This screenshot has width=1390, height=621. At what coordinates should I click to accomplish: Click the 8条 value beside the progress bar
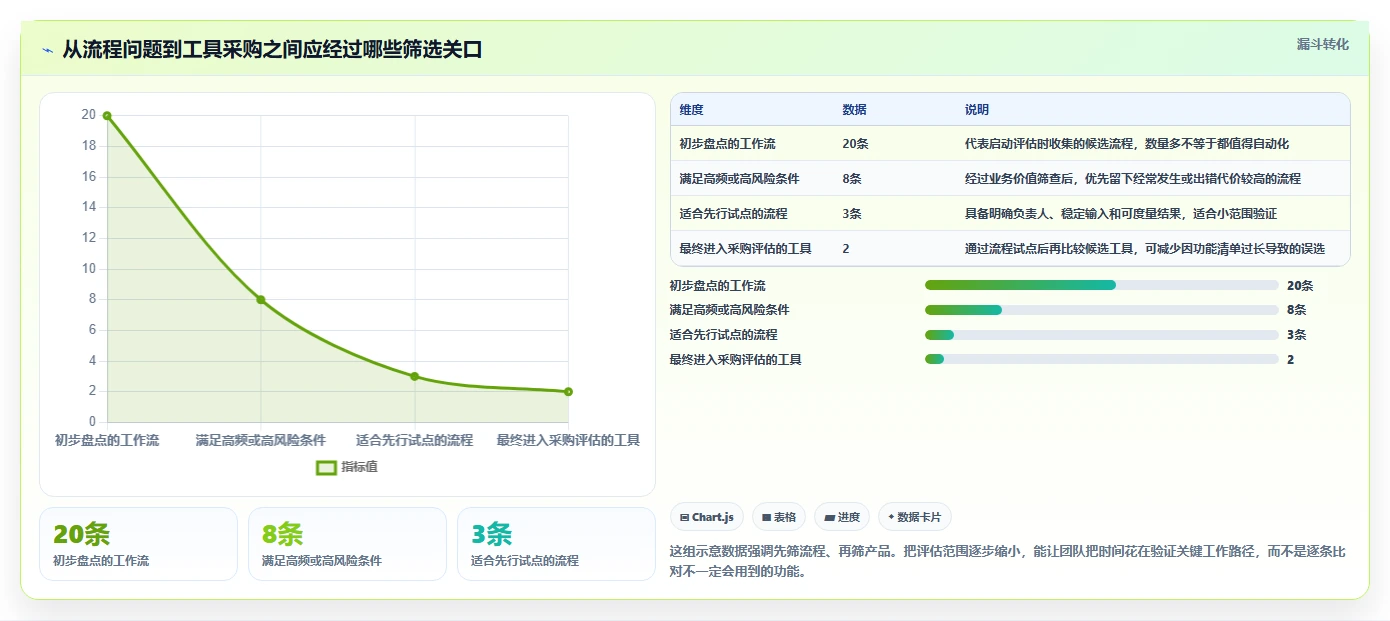coord(1297,310)
